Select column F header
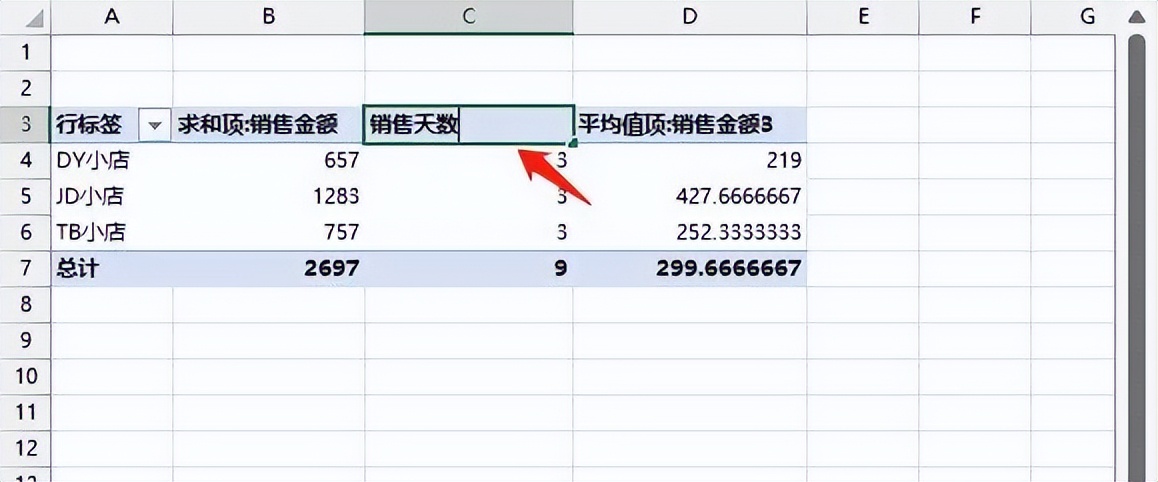Image resolution: width=1158 pixels, height=482 pixels. pos(975,17)
